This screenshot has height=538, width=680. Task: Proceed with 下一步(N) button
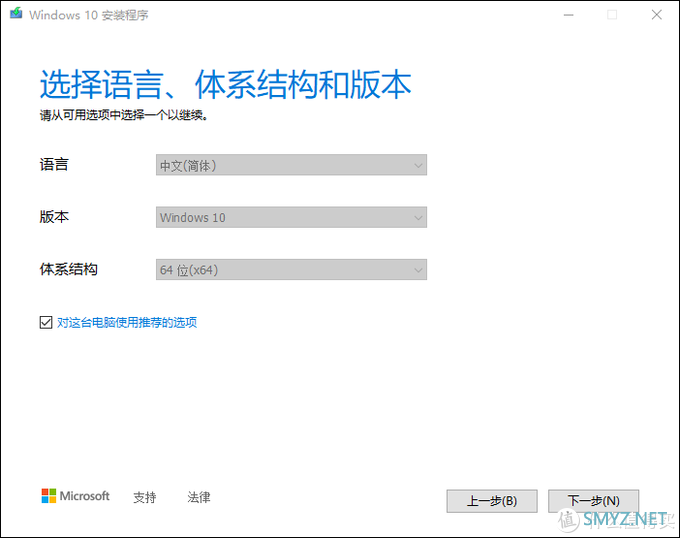593,501
